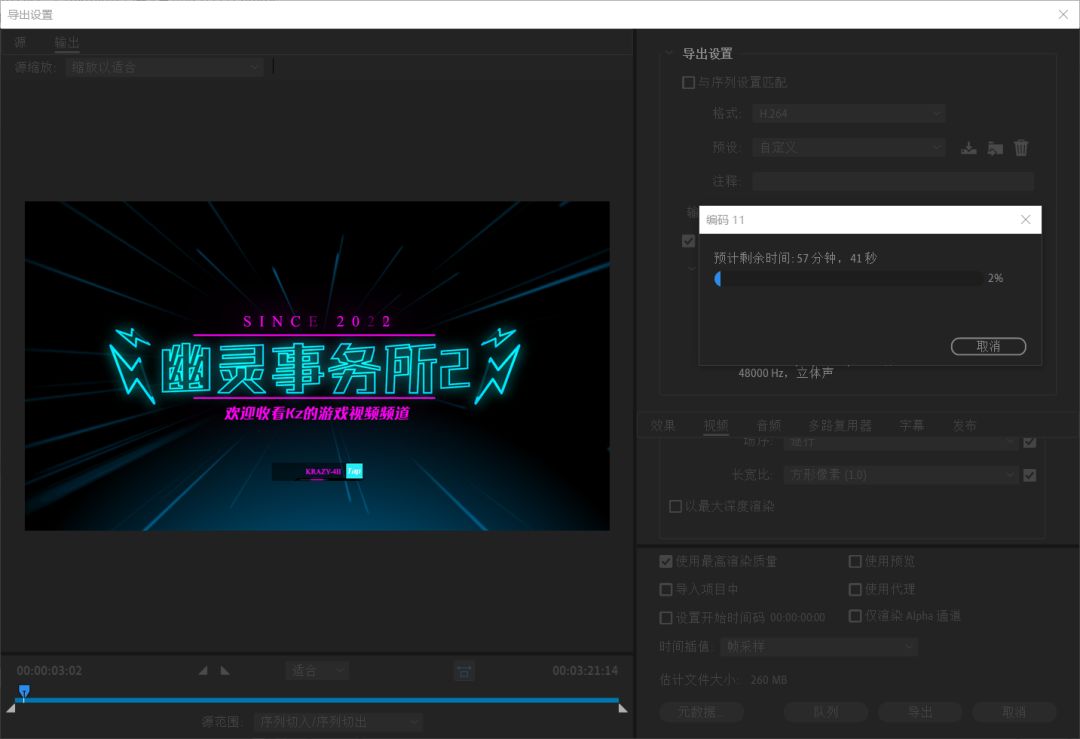This screenshot has height=739, width=1080.
Task: Switch to the 输出 tab
Action: click(x=67, y=43)
